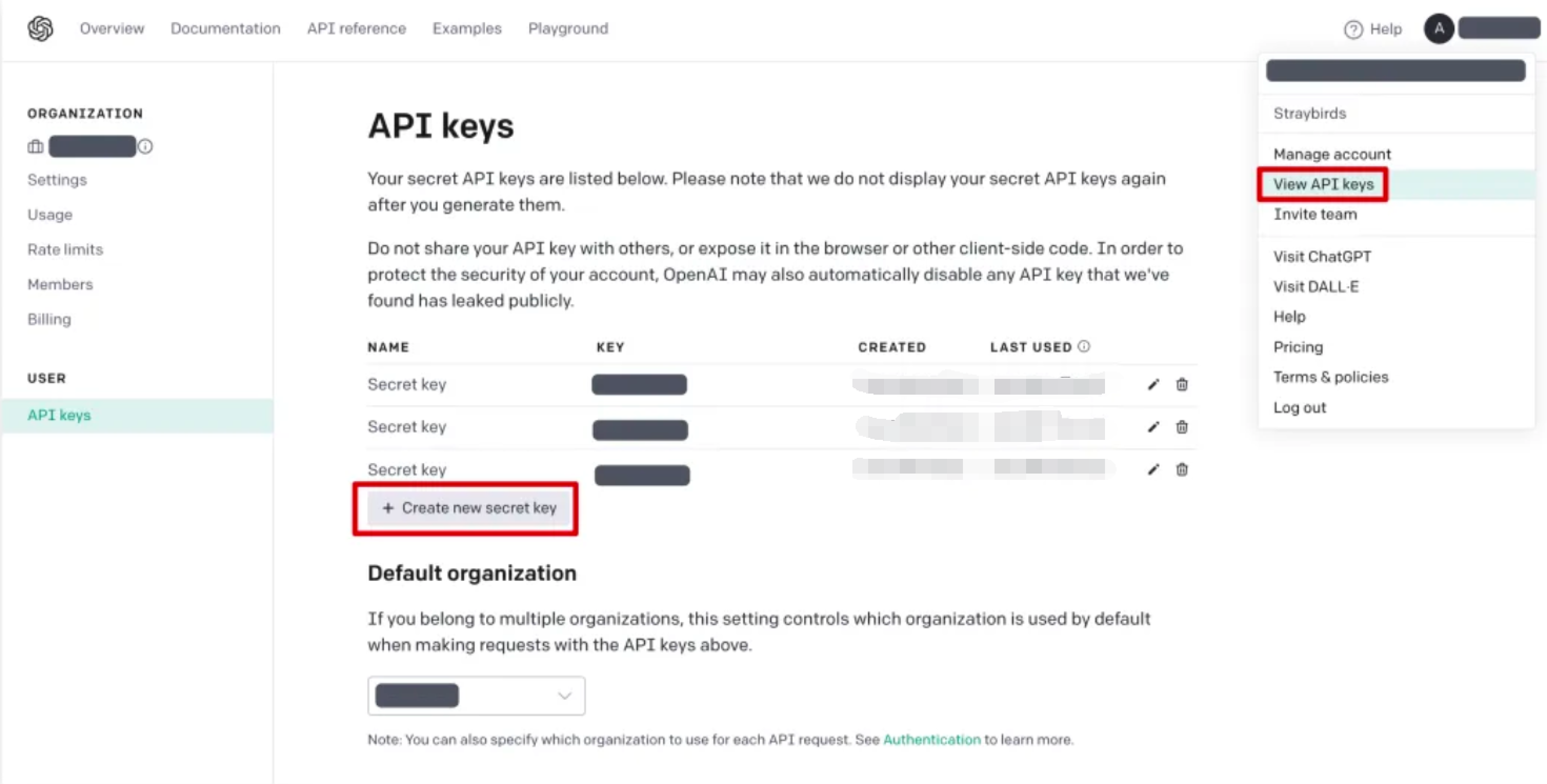Image resolution: width=1547 pixels, height=784 pixels.
Task: Click the edit pencil icon on second secret key
Action: [x=1151, y=427]
